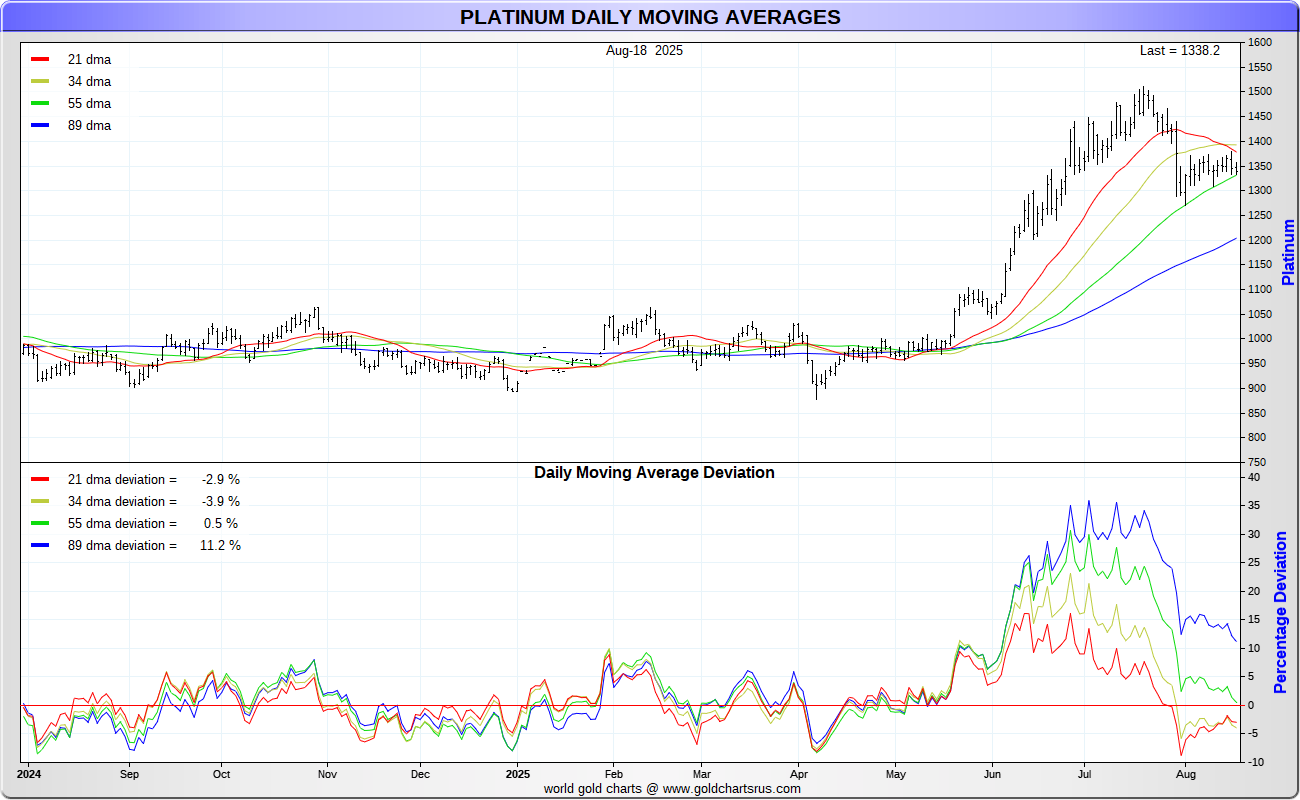This screenshot has width=1300, height=800.
Task: Click the '55 dma deviation =' label
Action: pyautogui.click(x=122, y=523)
